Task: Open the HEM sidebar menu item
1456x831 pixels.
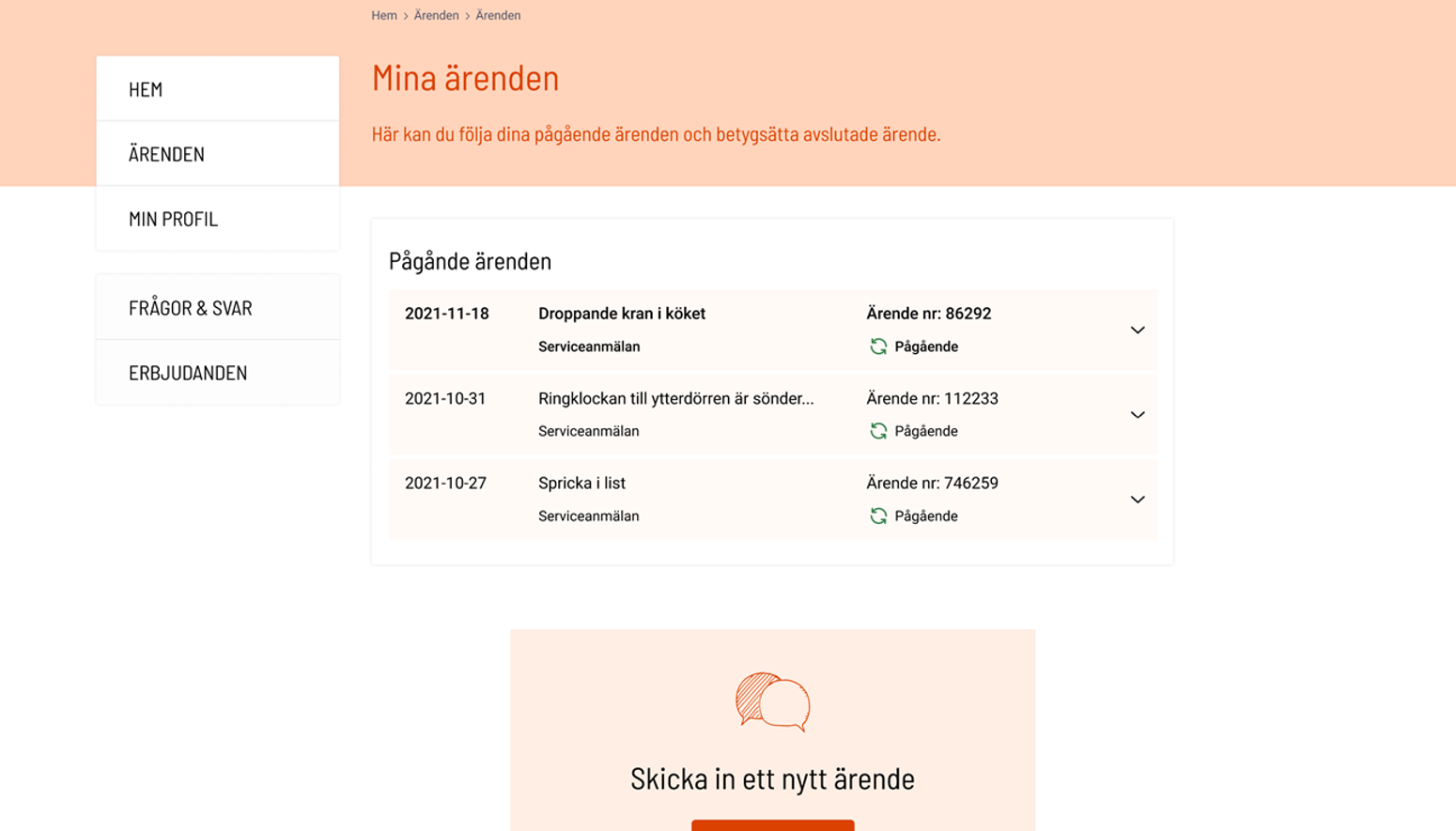Action: 217,89
